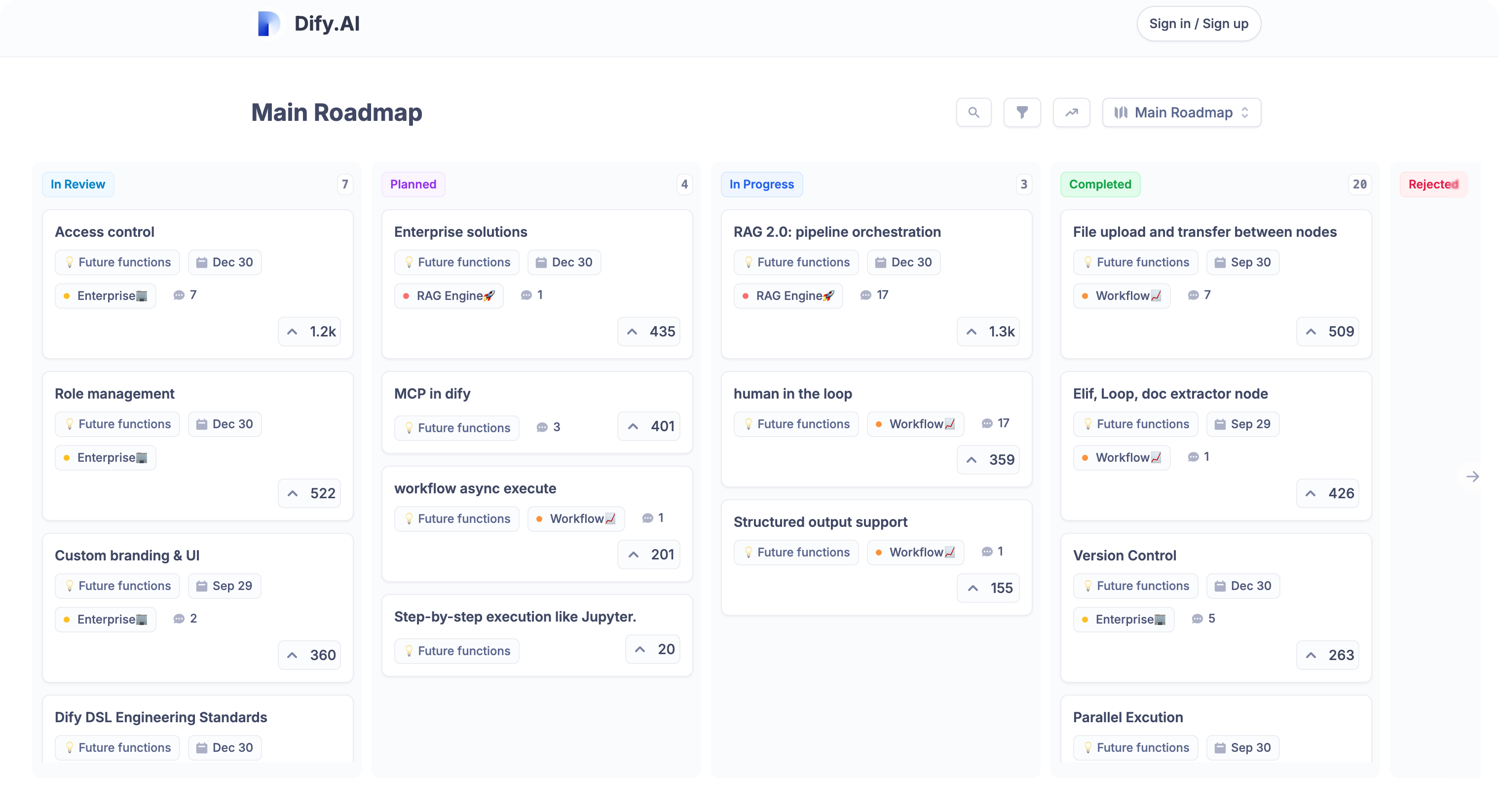The width and height of the screenshot is (1498, 812).
Task: Click comment icon on MCP in dify card
Action: (542, 427)
